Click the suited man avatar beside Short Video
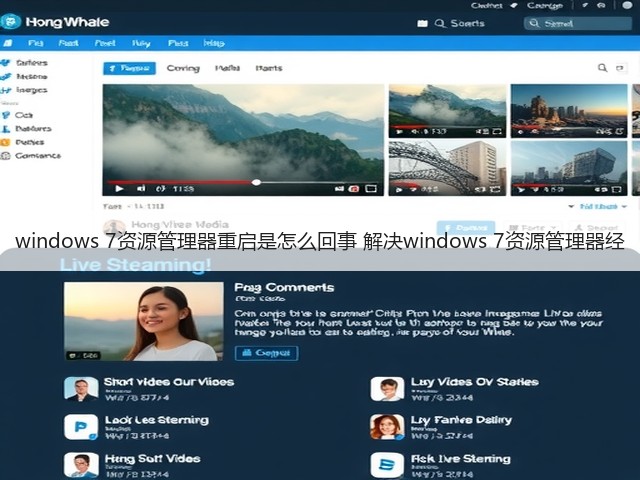The width and height of the screenshot is (640, 480). pyautogui.click(x=81, y=389)
